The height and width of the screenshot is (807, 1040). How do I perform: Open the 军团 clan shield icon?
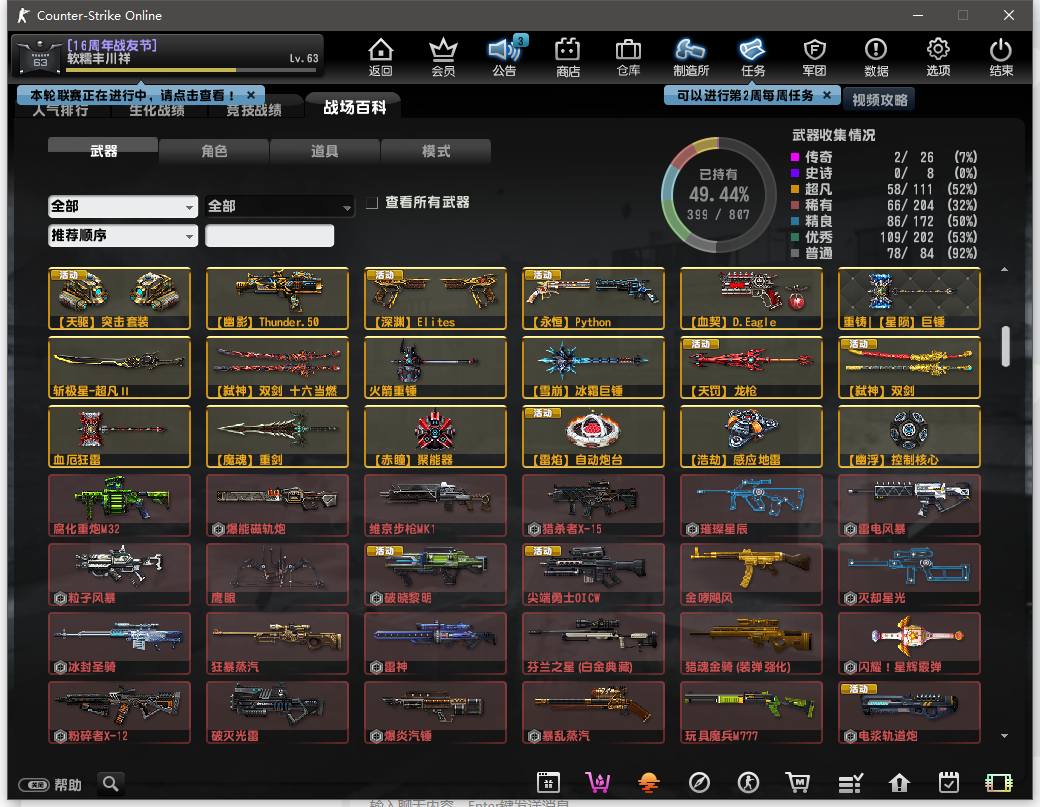[x=814, y=56]
